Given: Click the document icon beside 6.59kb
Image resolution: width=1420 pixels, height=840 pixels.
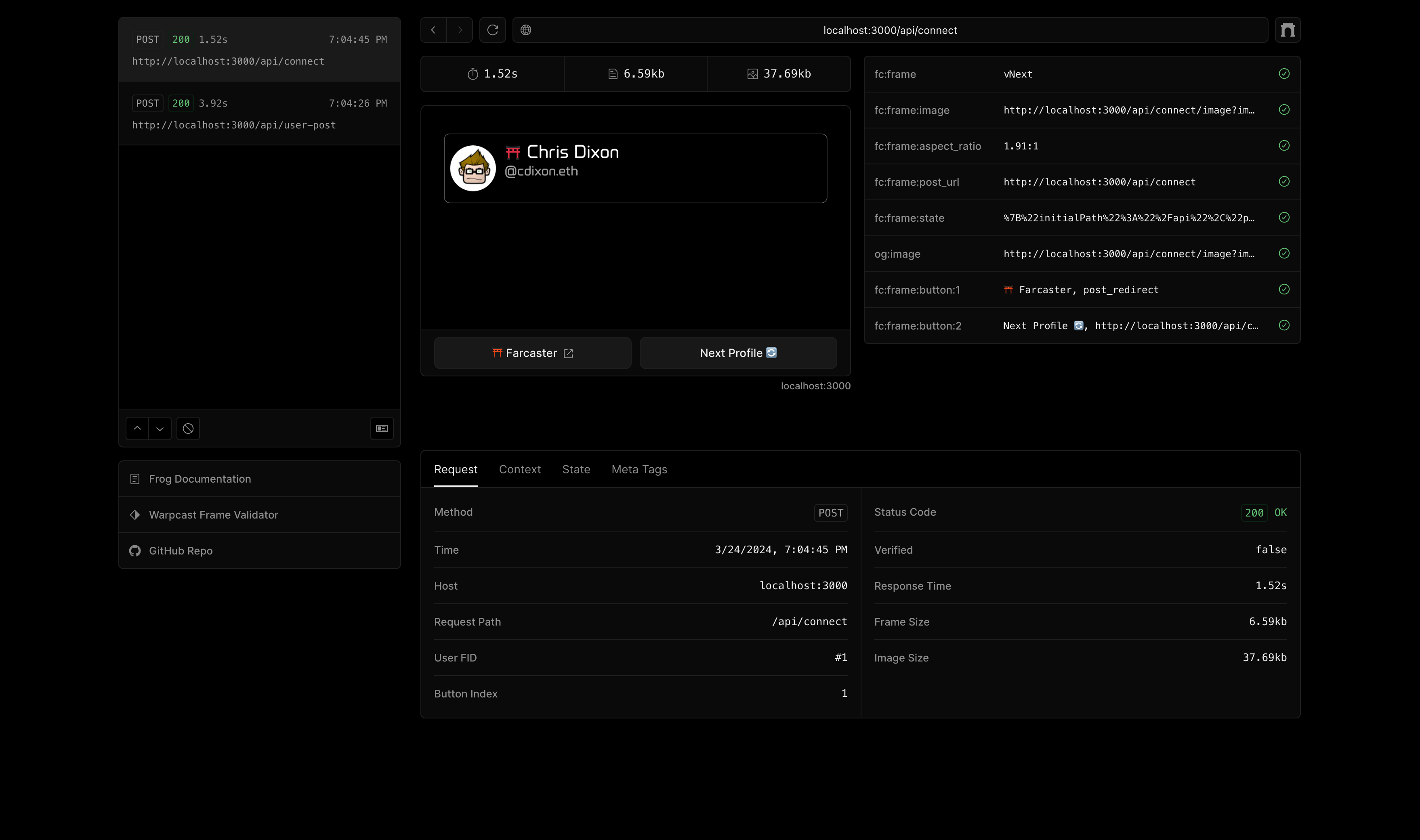Looking at the screenshot, I should (612, 74).
